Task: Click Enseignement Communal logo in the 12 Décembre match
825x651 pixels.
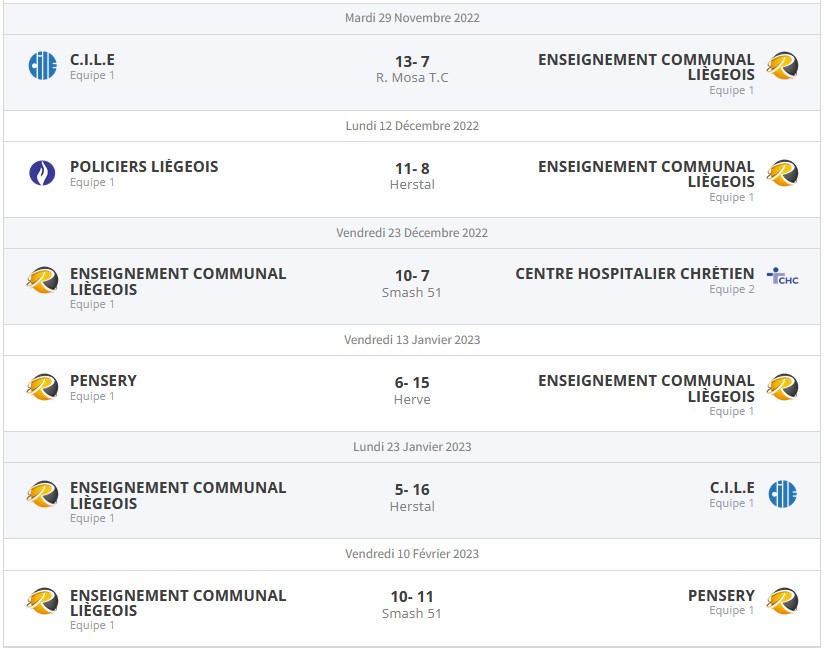Action: click(782, 173)
